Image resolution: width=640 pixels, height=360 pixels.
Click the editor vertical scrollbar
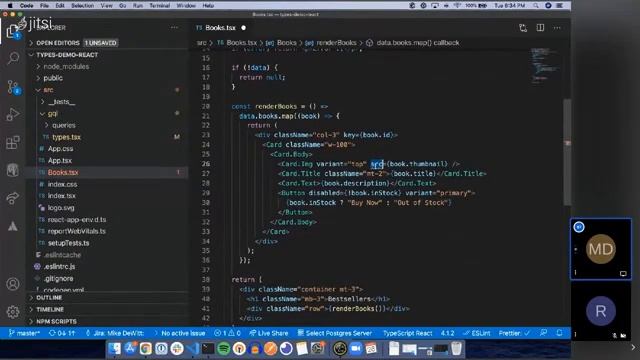click(567, 153)
